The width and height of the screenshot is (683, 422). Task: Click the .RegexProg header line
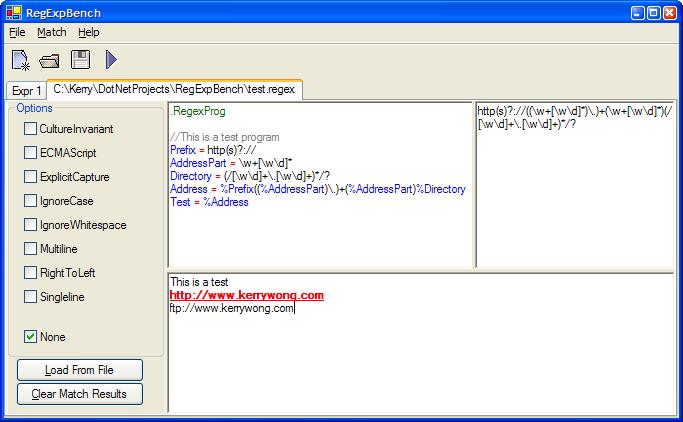[x=198, y=111]
